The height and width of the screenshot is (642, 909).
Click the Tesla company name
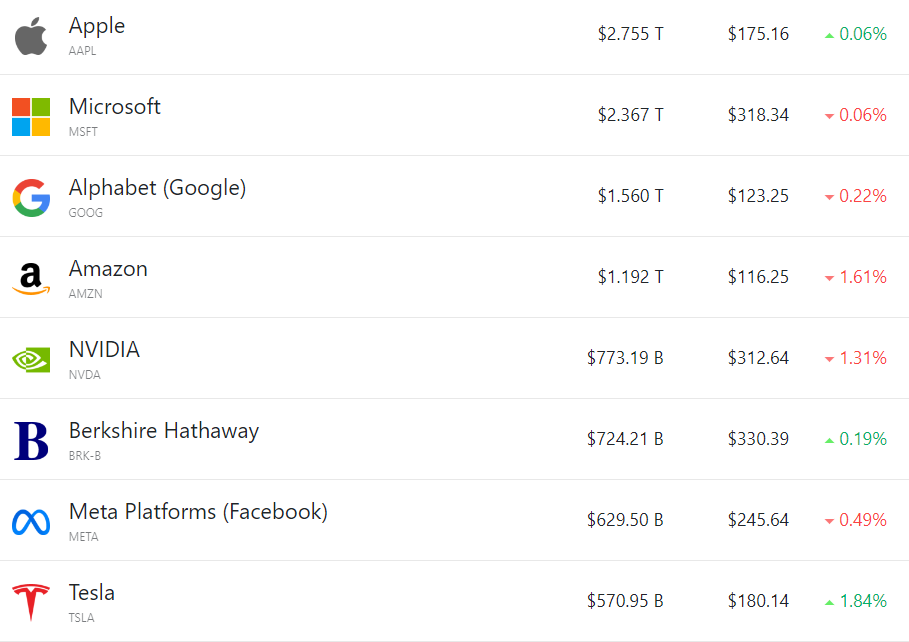(x=92, y=593)
